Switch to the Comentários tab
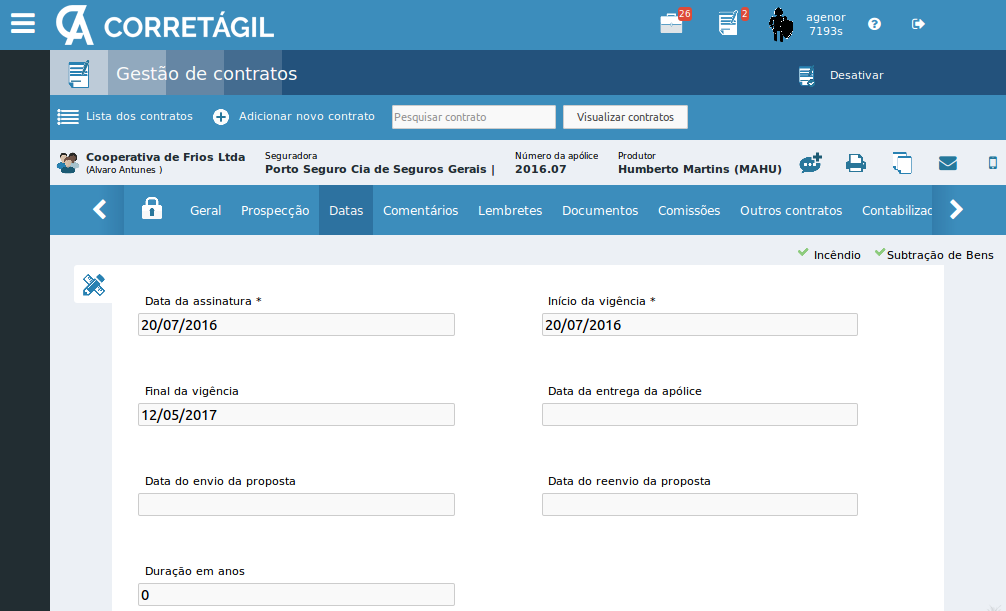1006x611 pixels. click(420, 210)
